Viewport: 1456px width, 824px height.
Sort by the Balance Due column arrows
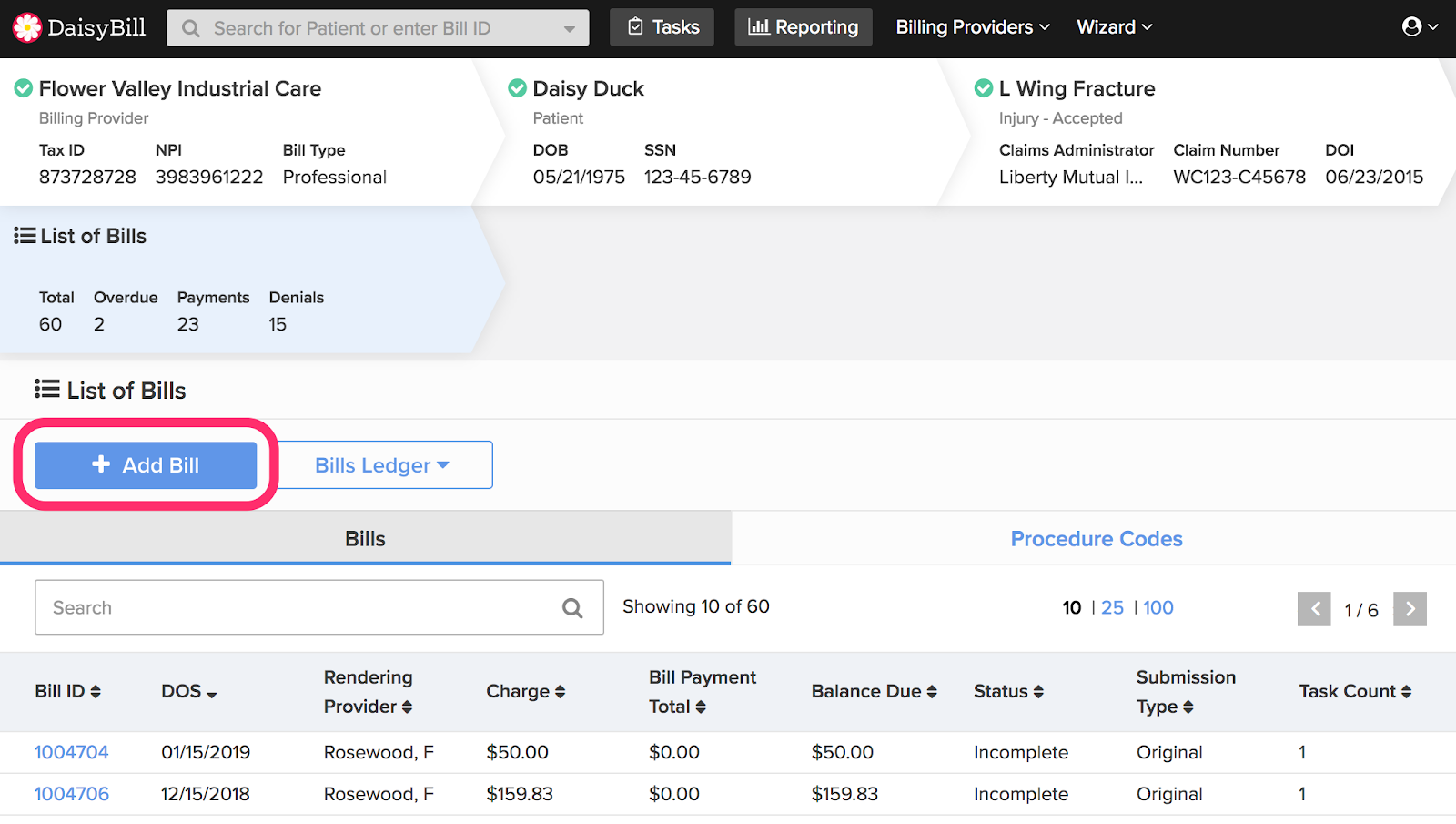[x=934, y=691]
